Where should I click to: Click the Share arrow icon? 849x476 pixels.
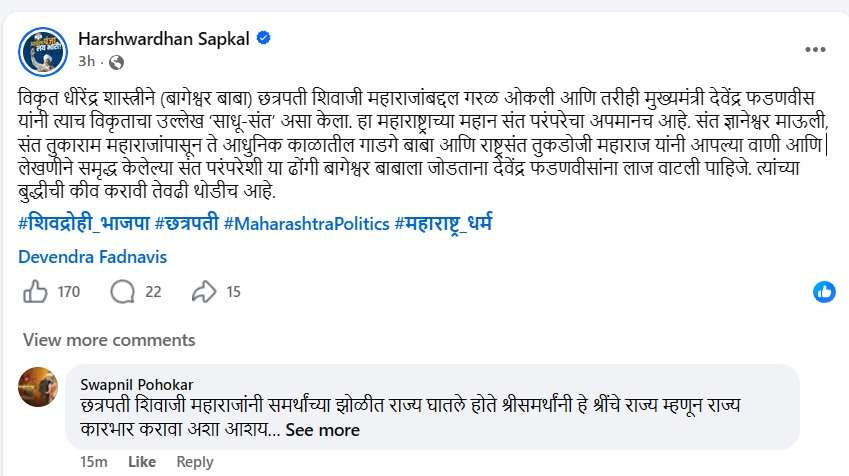click(x=204, y=292)
